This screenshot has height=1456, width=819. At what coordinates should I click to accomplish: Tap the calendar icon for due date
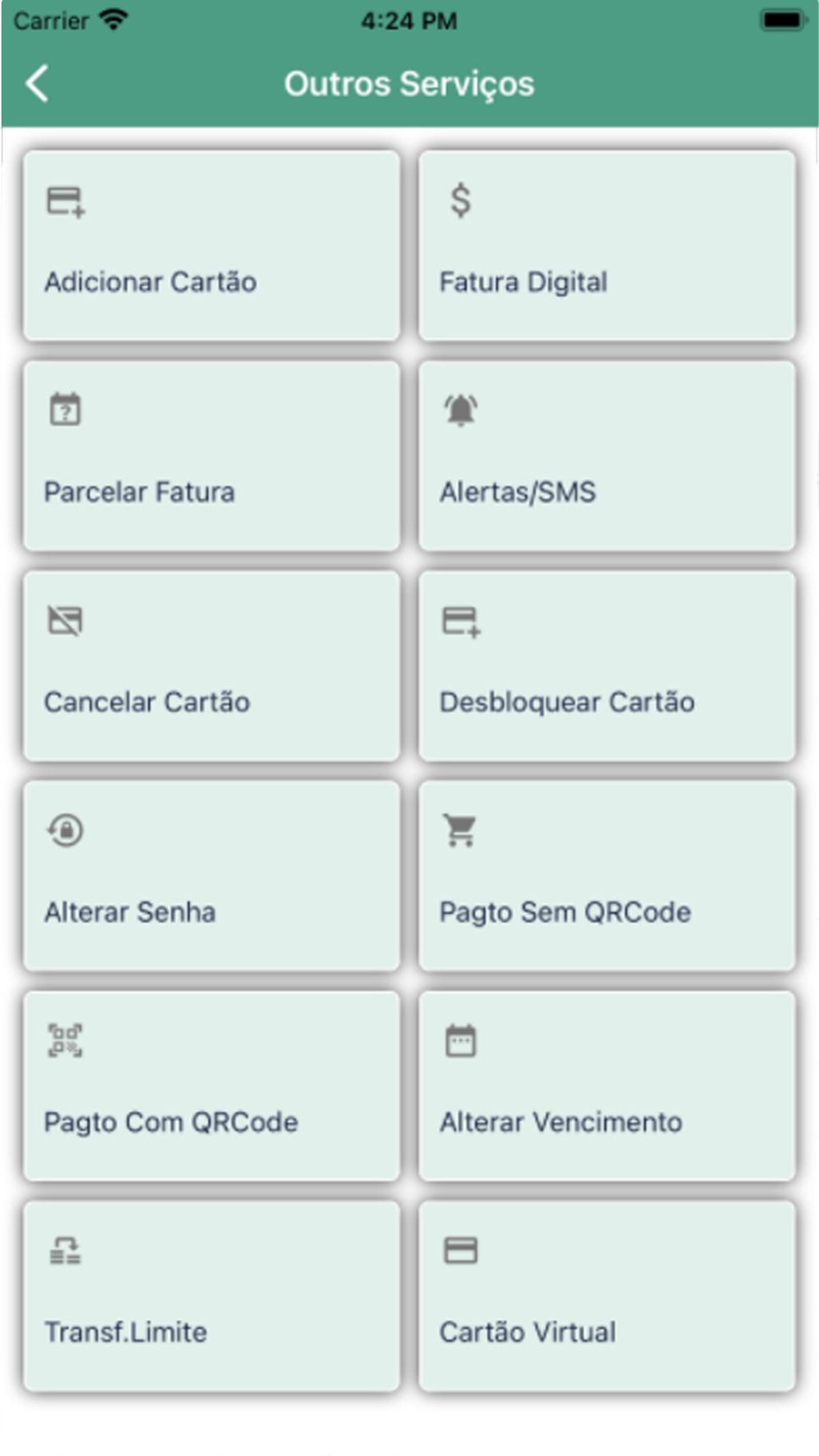(x=460, y=1041)
